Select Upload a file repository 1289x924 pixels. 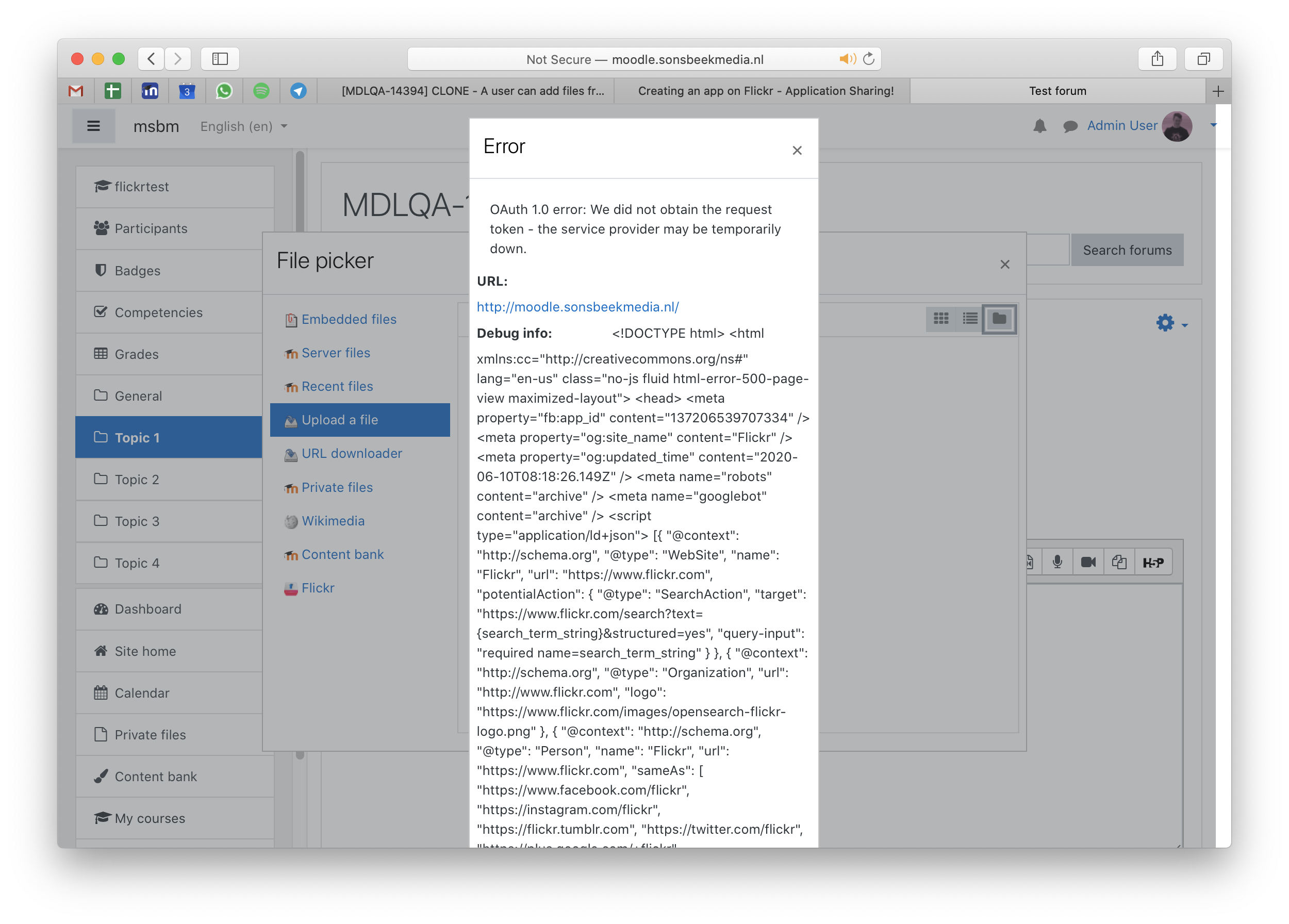pyautogui.click(x=360, y=420)
